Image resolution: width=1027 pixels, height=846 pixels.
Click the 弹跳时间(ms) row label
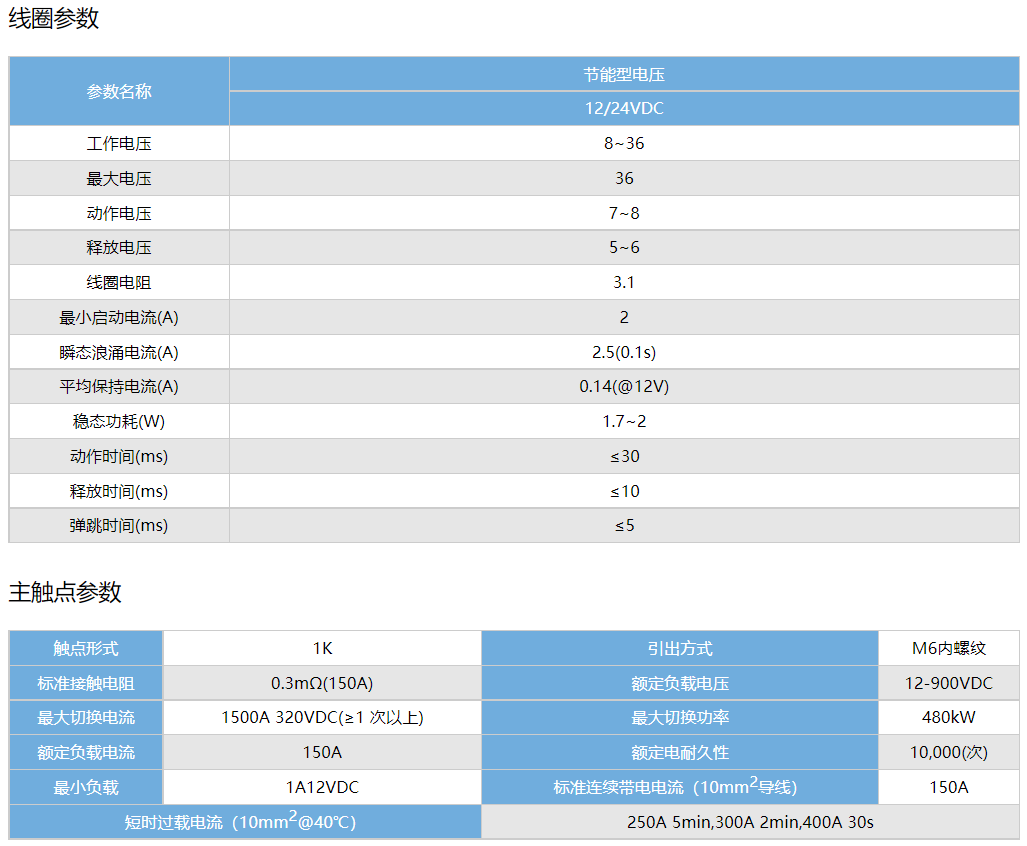coord(119,525)
